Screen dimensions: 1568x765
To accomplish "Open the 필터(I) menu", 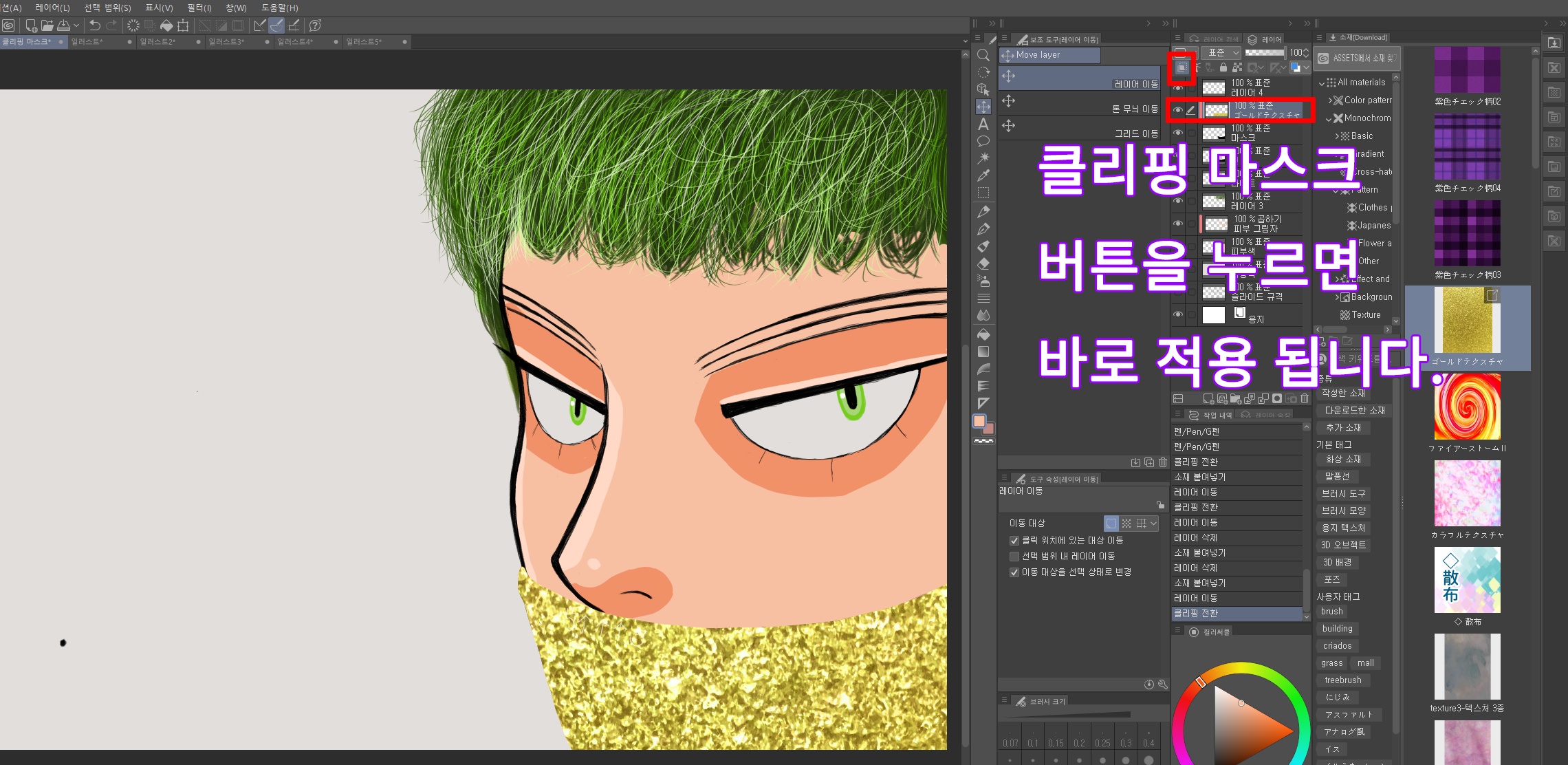I will pyautogui.click(x=199, y=8).
